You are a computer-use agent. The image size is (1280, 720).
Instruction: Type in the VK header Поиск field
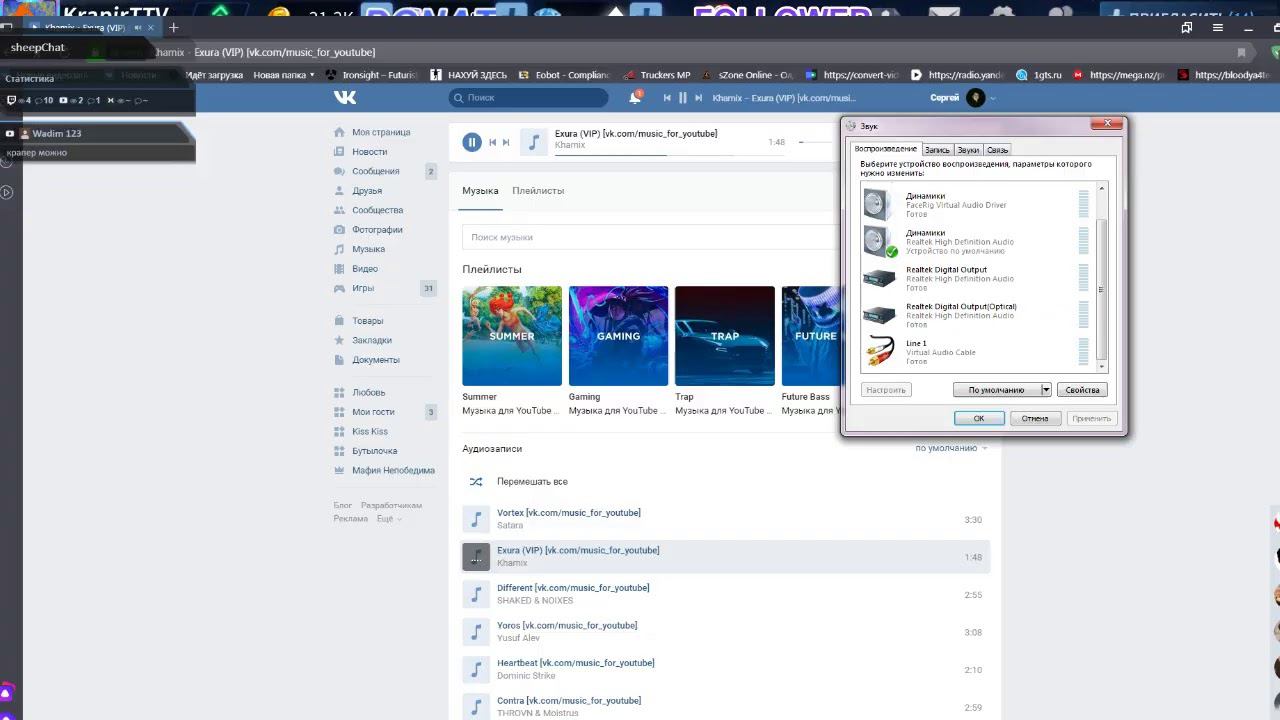(529, 97)
